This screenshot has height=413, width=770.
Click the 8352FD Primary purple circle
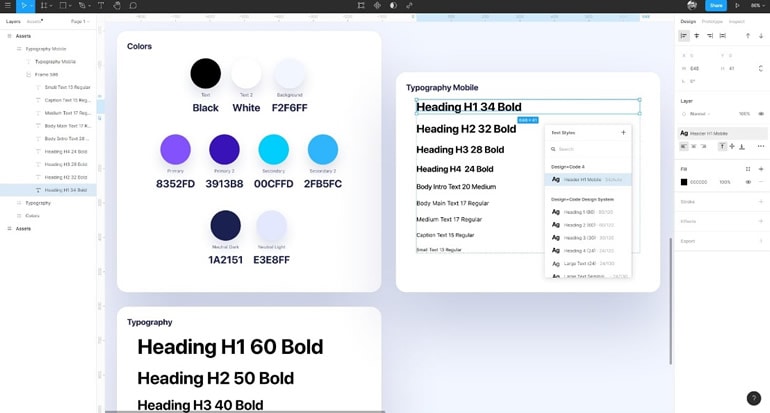pyautogui.click(x=175, y=149)
